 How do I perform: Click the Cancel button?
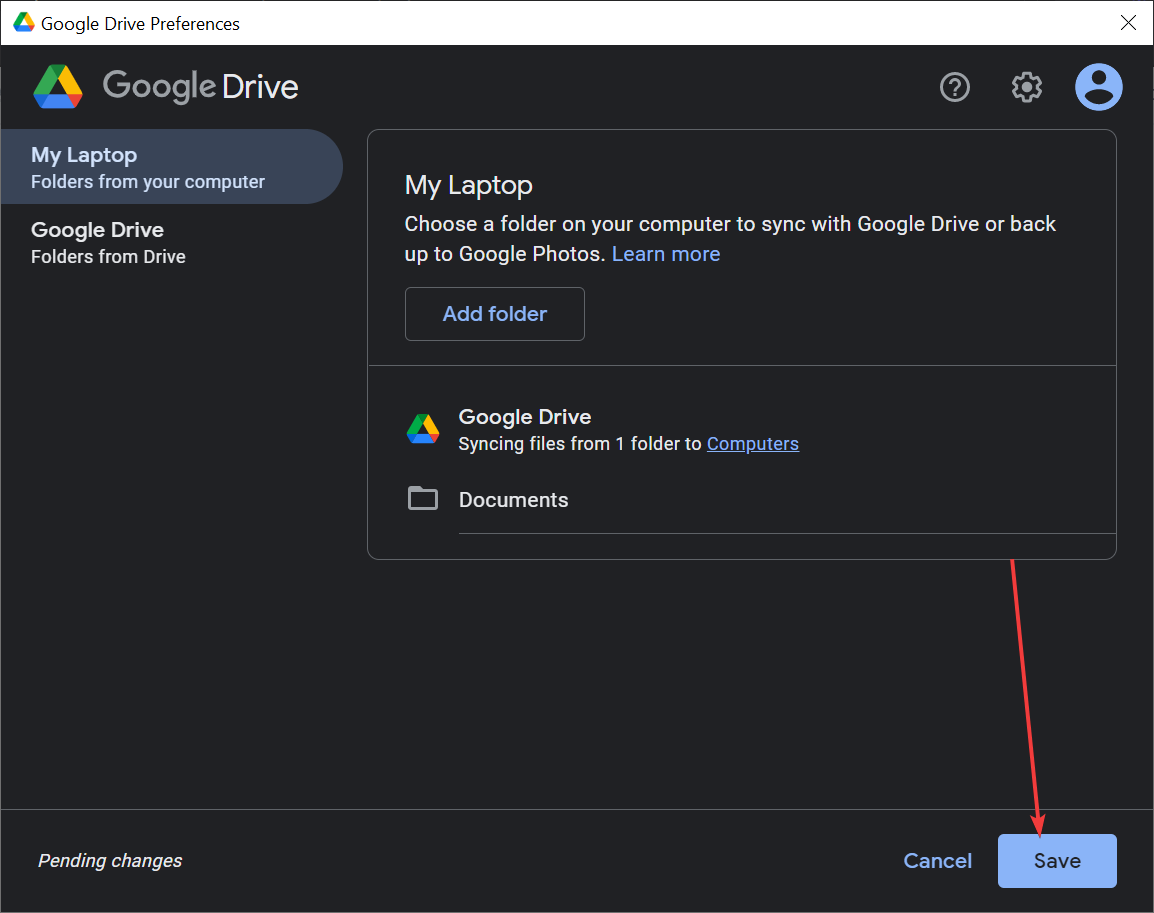tap(937, 861)
